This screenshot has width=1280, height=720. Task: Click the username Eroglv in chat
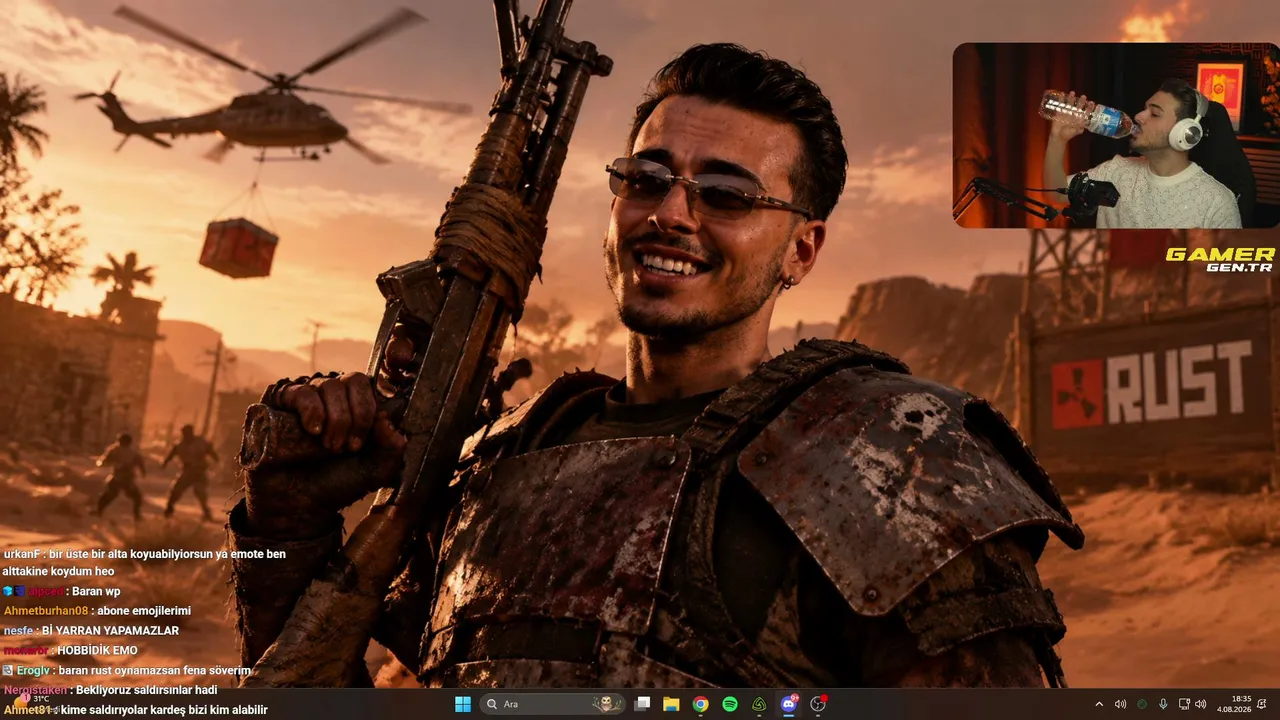tap(34, 670)
